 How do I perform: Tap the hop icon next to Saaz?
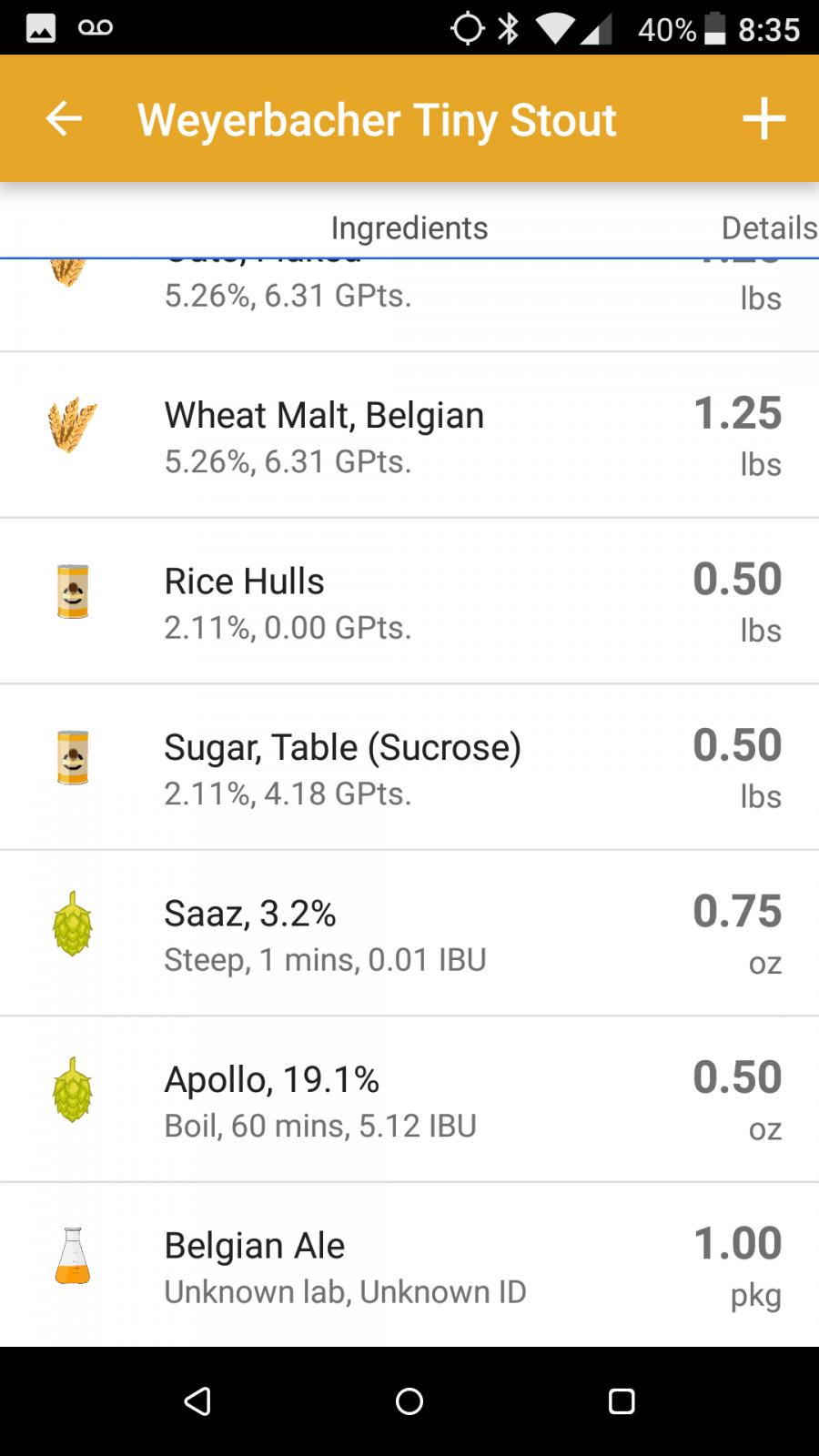(73, 924)
